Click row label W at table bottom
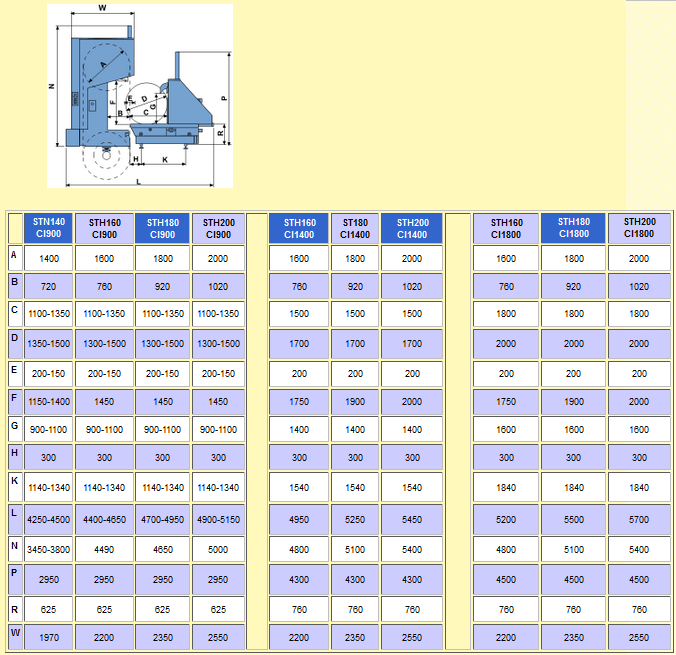This screenshot has width=676, height=655. pyautogui.click(x=14, y=634)
